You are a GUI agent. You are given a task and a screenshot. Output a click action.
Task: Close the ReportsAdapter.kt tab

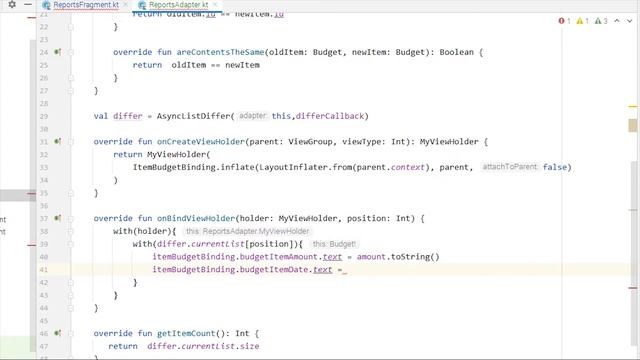(x=215, y=4)
